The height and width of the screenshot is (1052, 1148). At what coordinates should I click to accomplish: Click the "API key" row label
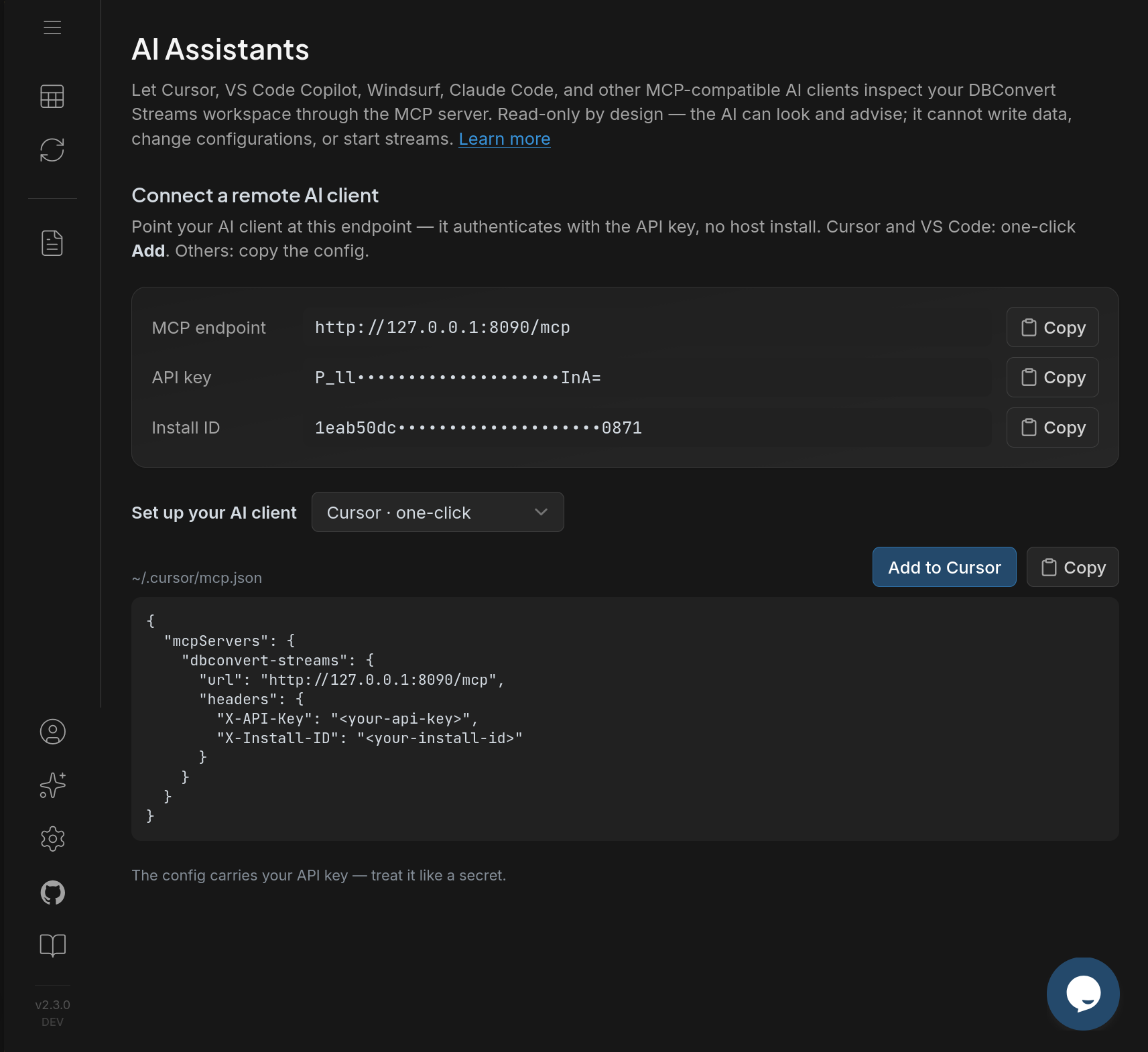click(x=182, y=377)
